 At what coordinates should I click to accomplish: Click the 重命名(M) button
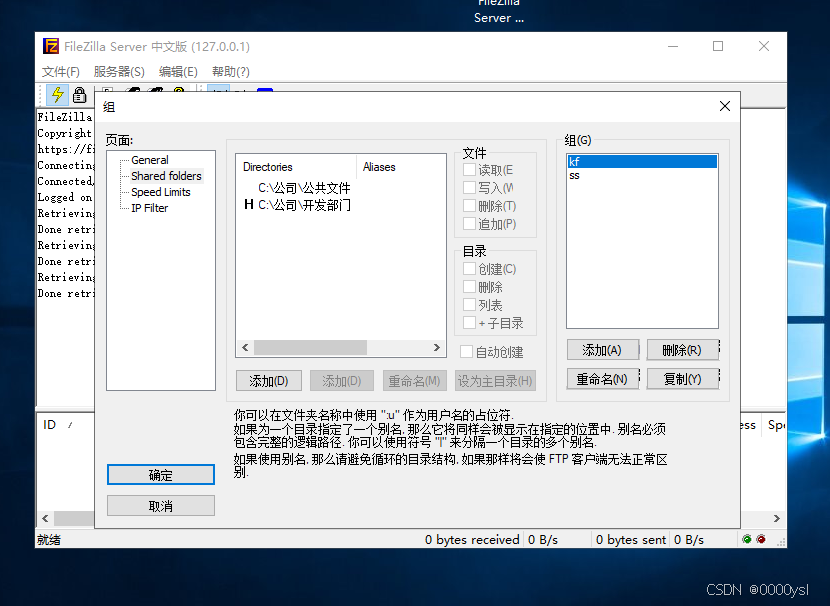tap(414, 381)
